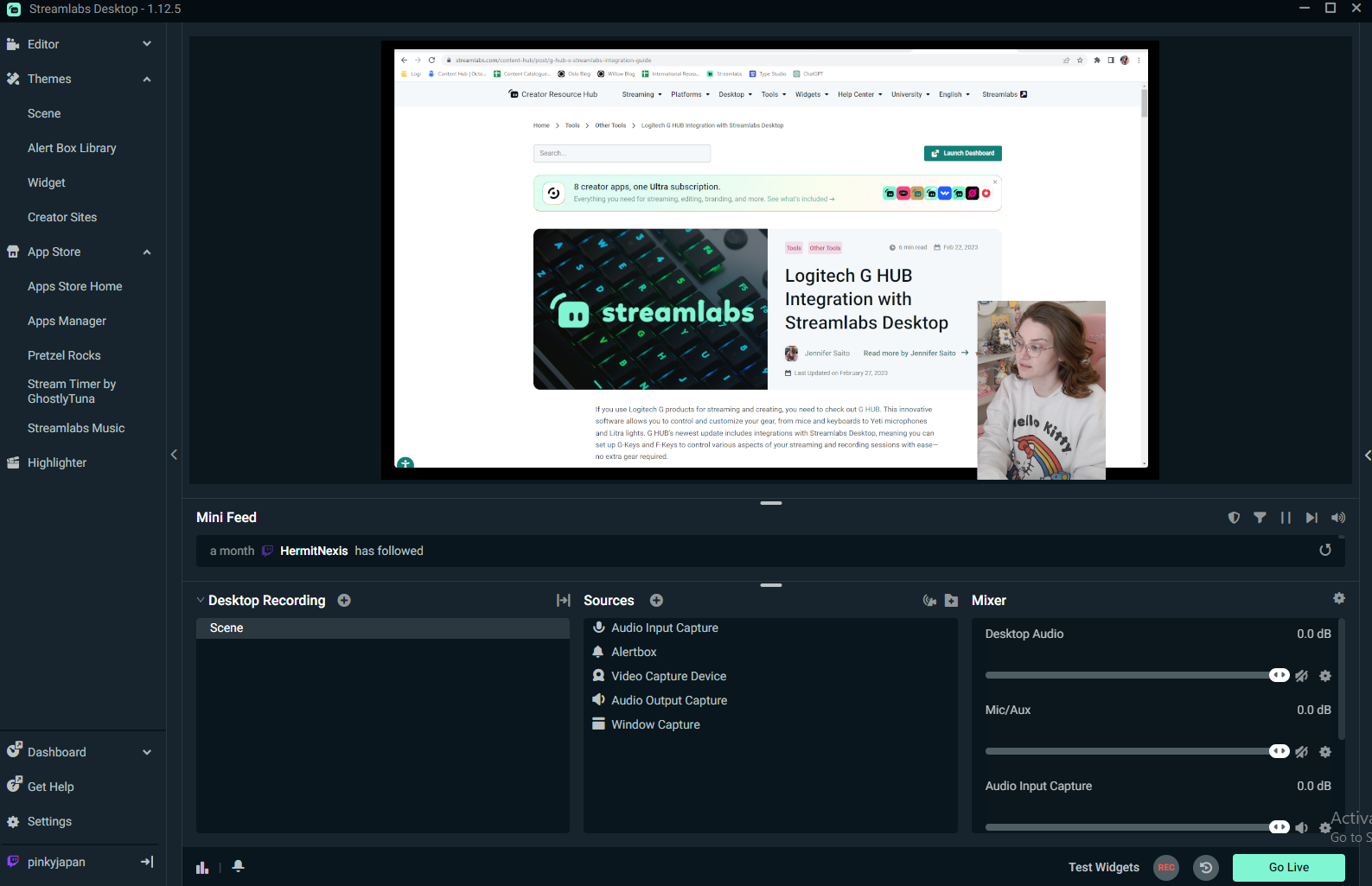Open Mini Feed safe mode shield
This screenshot has width=1372, height=886.
tap(1234, 518)
